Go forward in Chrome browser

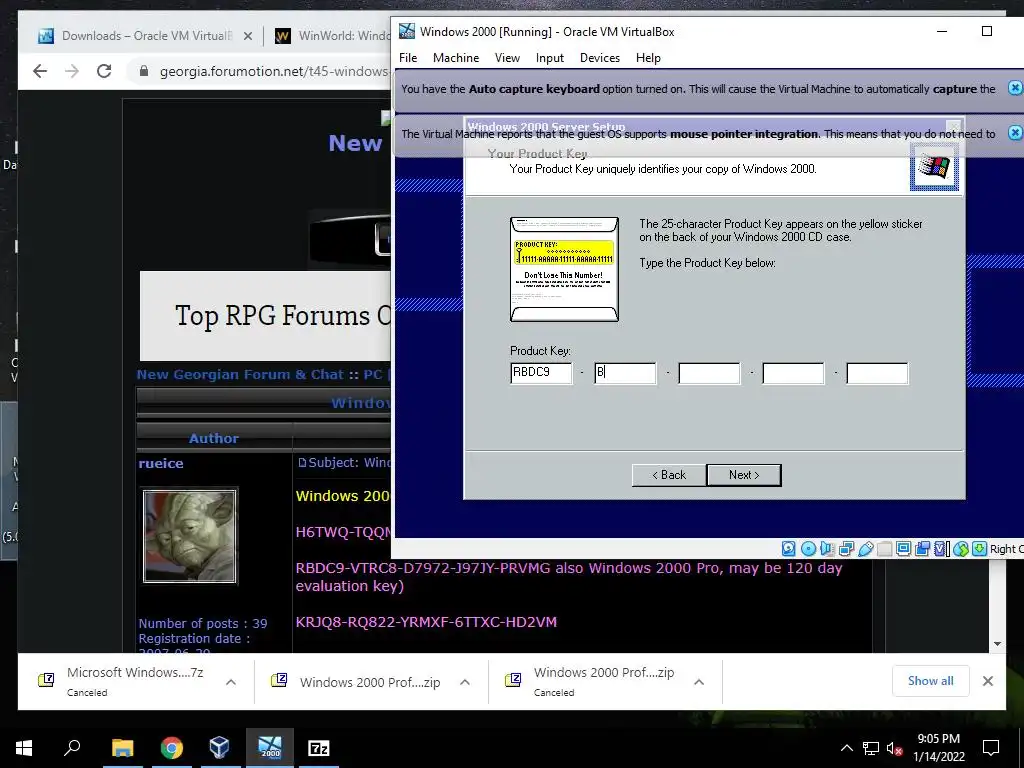tap(72, 71)
